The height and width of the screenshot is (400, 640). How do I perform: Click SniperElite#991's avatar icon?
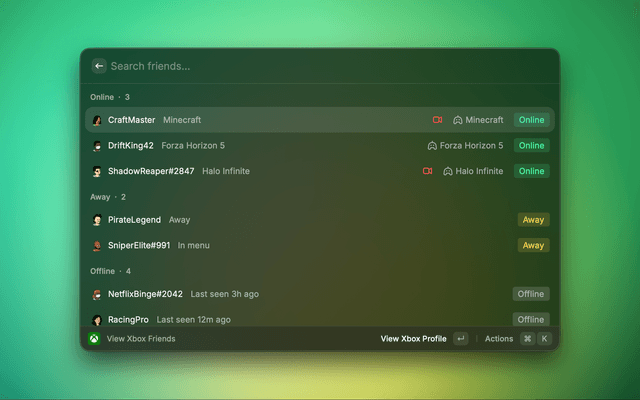point(97,245)
